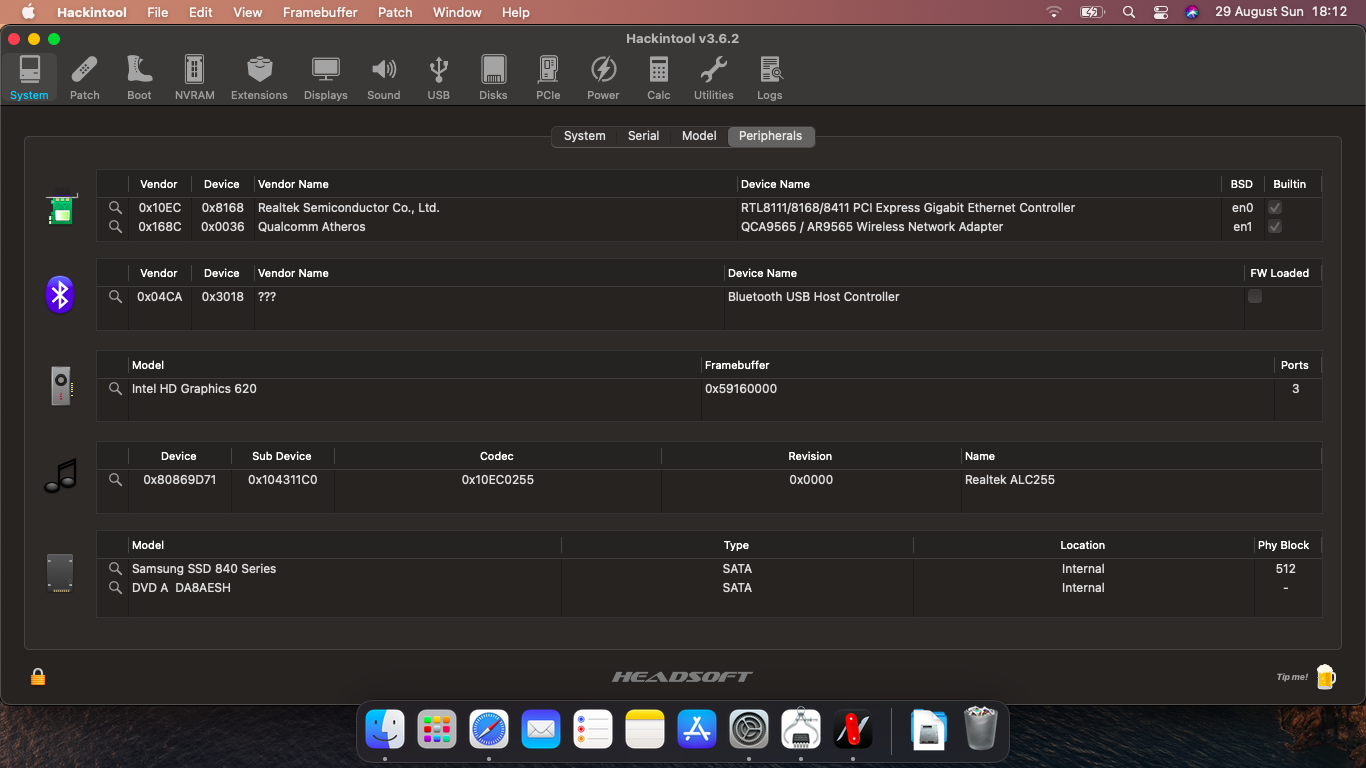Open the PCIe toolbar section

tap(548, 77)
